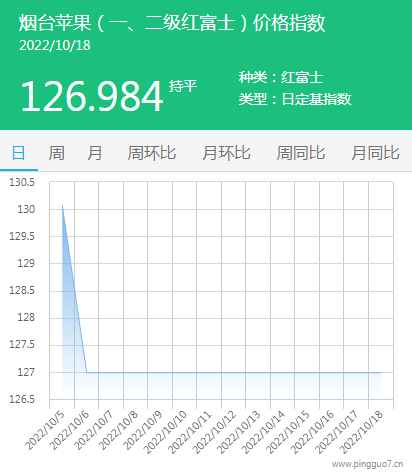Click the 持平 status label

coord(183,86)
